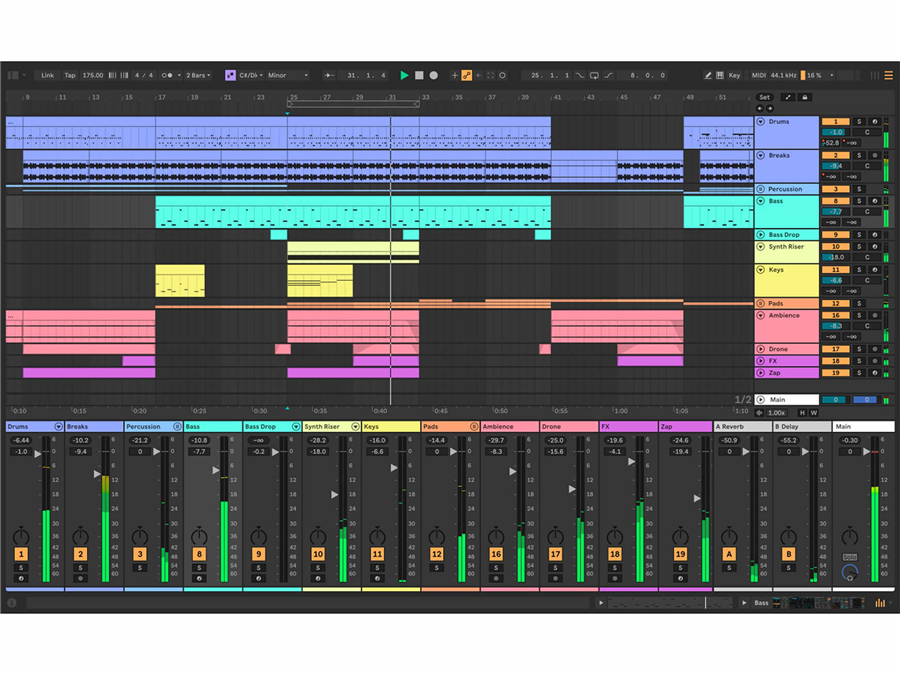Click the Link button
Viewport: 900px width, 675px height.
pyautogui.click(x=47, y=75)
